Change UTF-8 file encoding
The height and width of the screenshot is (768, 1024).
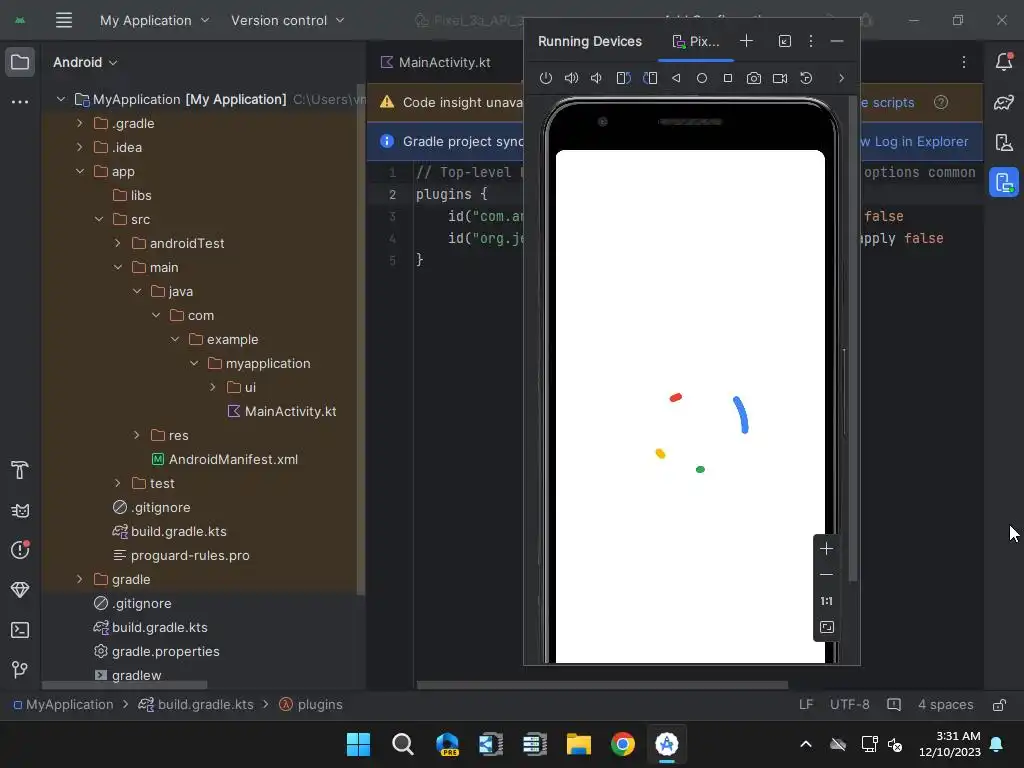850,705
